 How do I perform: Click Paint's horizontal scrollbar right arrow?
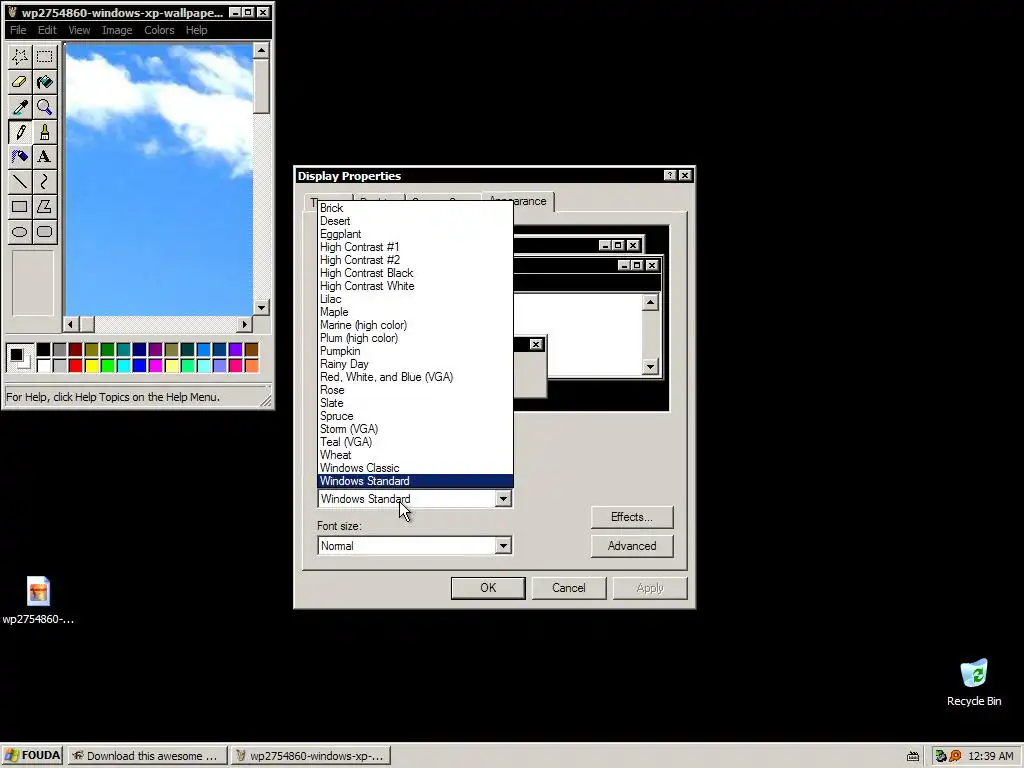[244, 324]
